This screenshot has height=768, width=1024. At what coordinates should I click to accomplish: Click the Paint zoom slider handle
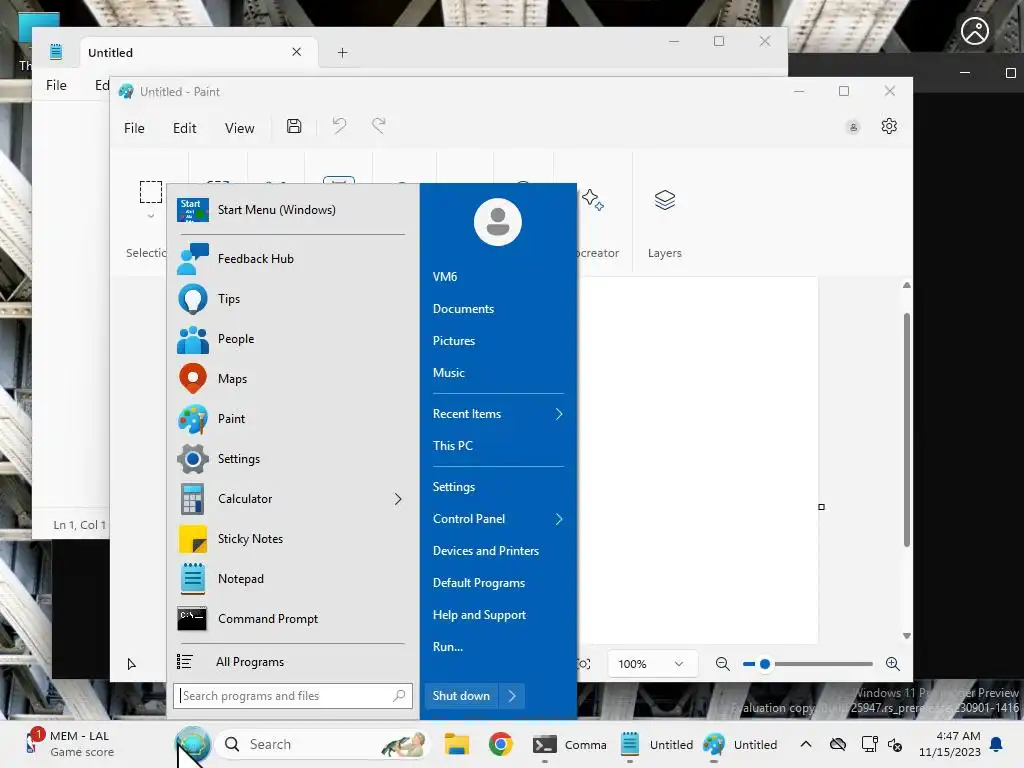pos(765,664)
